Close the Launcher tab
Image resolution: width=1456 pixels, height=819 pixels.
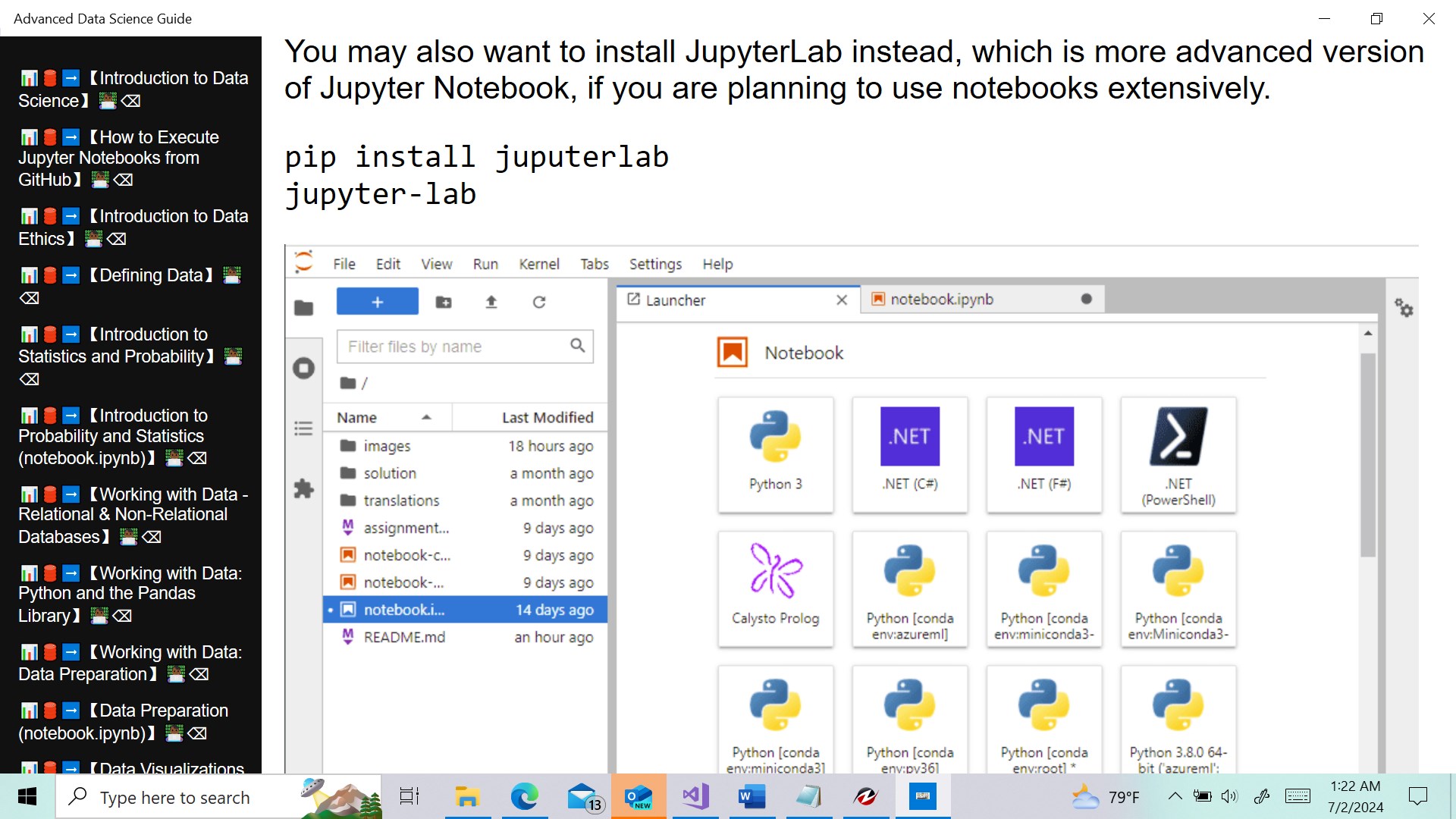(x=842, y=300)
